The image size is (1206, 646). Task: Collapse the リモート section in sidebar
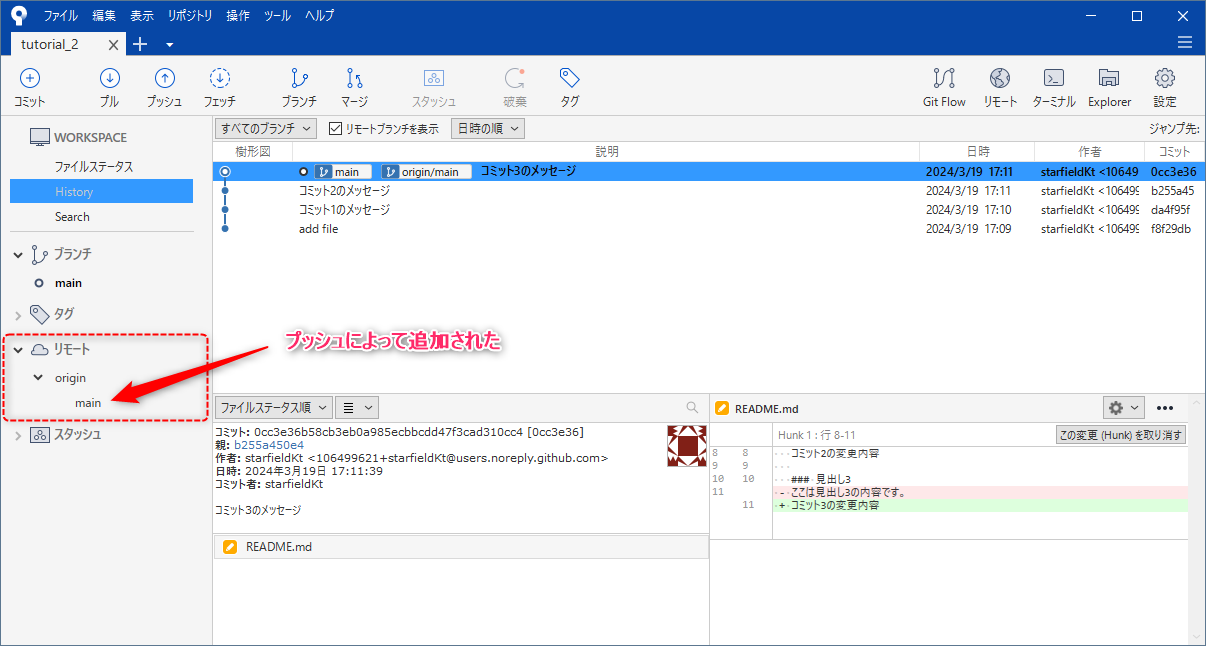point(18,350)
